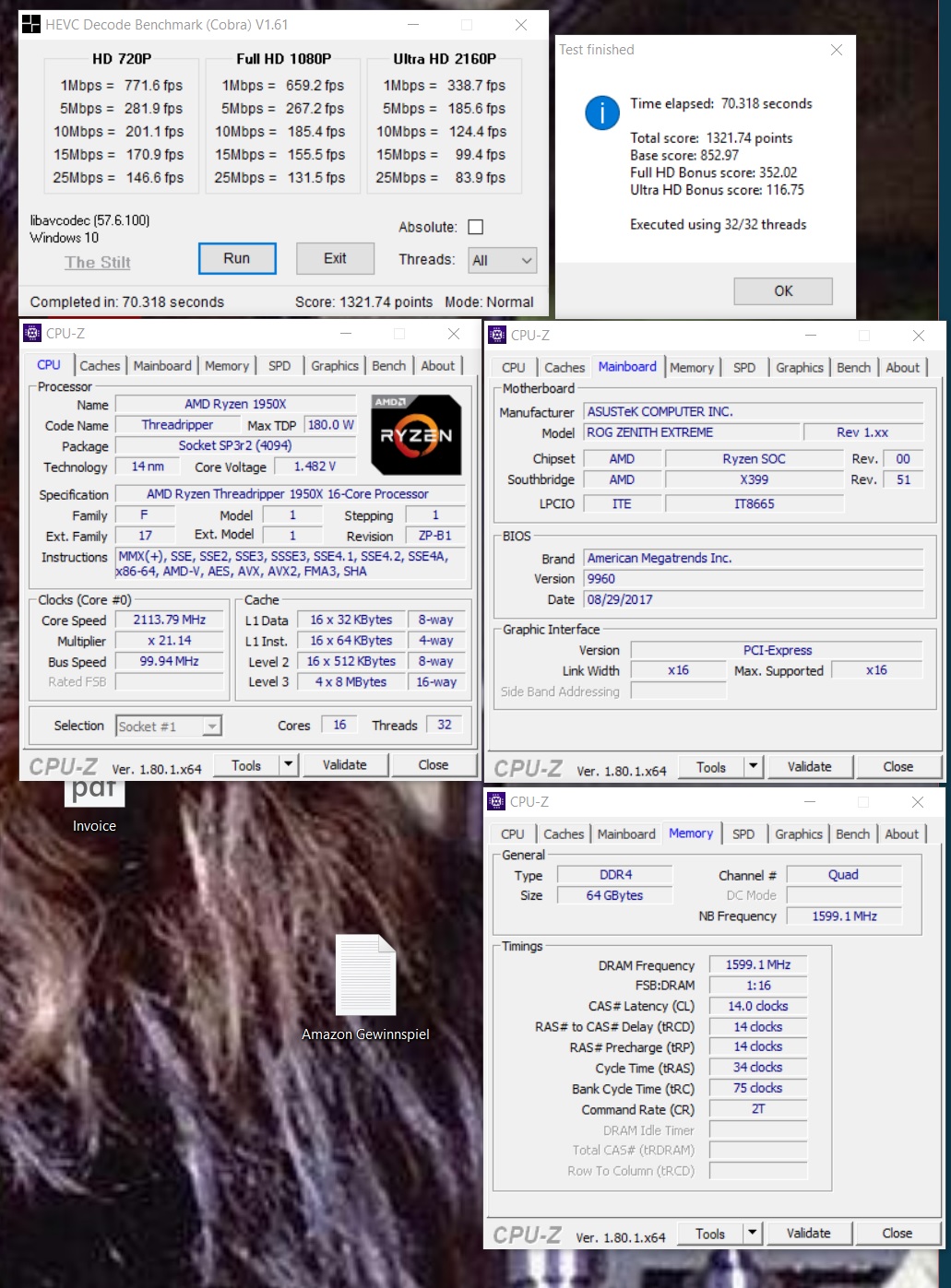Open About tab in Memory window
This screenshot has width=951, height=1288.
(x=902, y=834)
